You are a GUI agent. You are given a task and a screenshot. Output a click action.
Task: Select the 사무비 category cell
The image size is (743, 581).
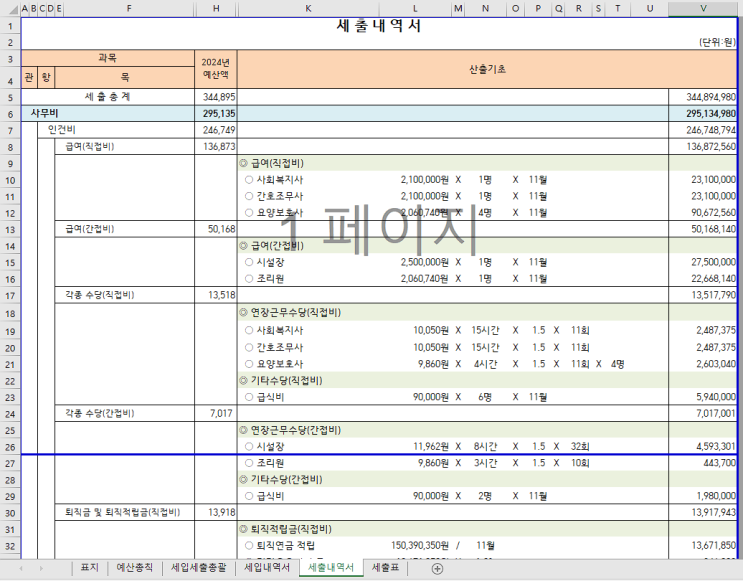108,113
